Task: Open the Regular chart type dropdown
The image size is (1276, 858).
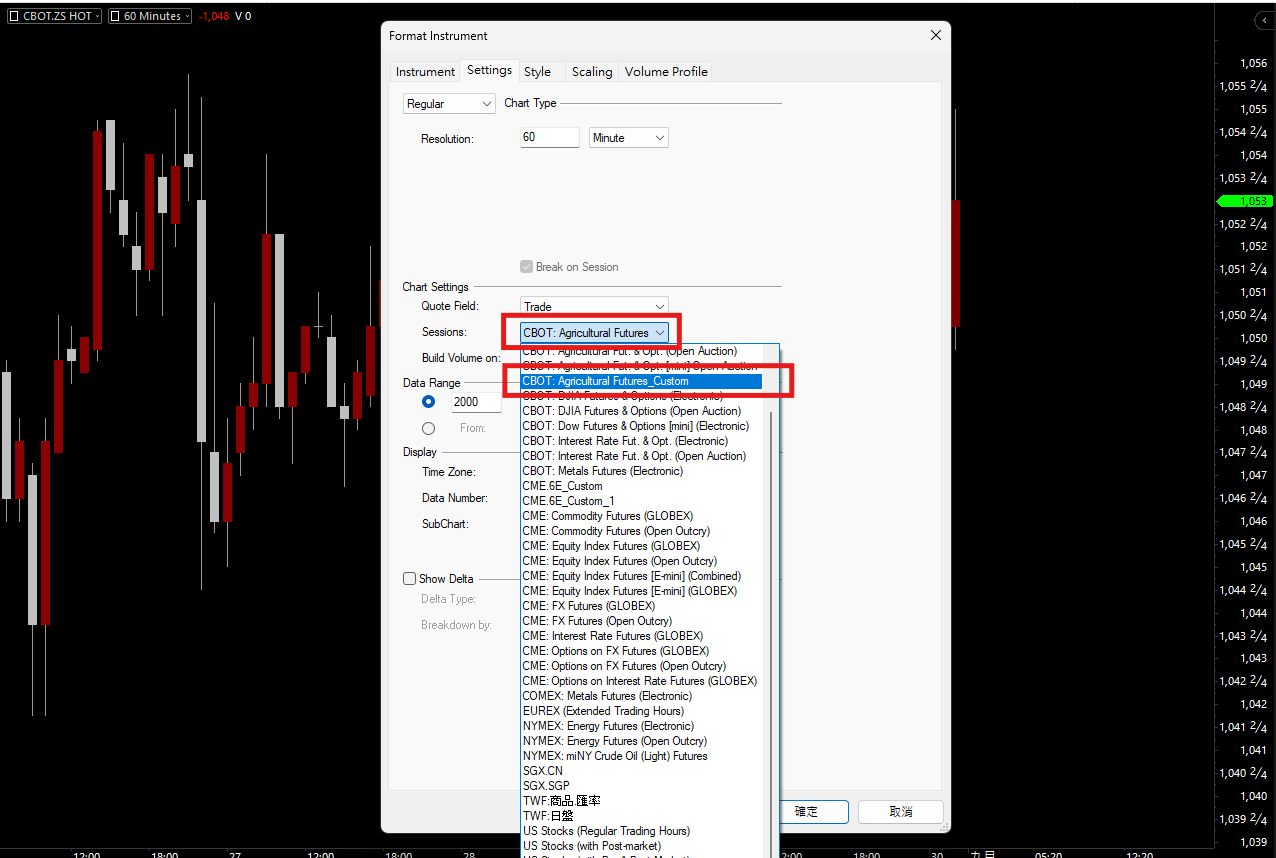Action: [449, 104]
